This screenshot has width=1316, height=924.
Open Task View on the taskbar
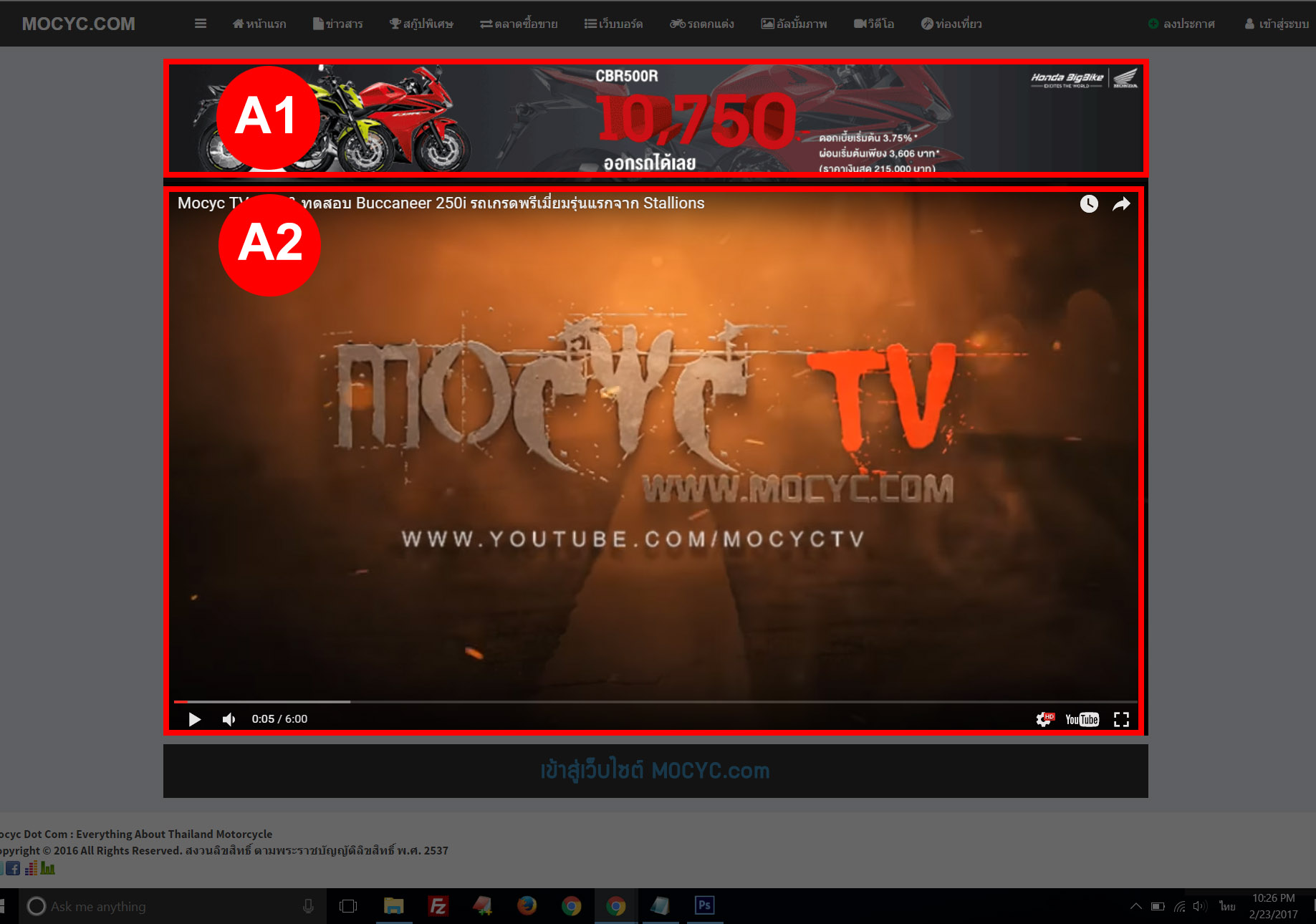(348, 906)
